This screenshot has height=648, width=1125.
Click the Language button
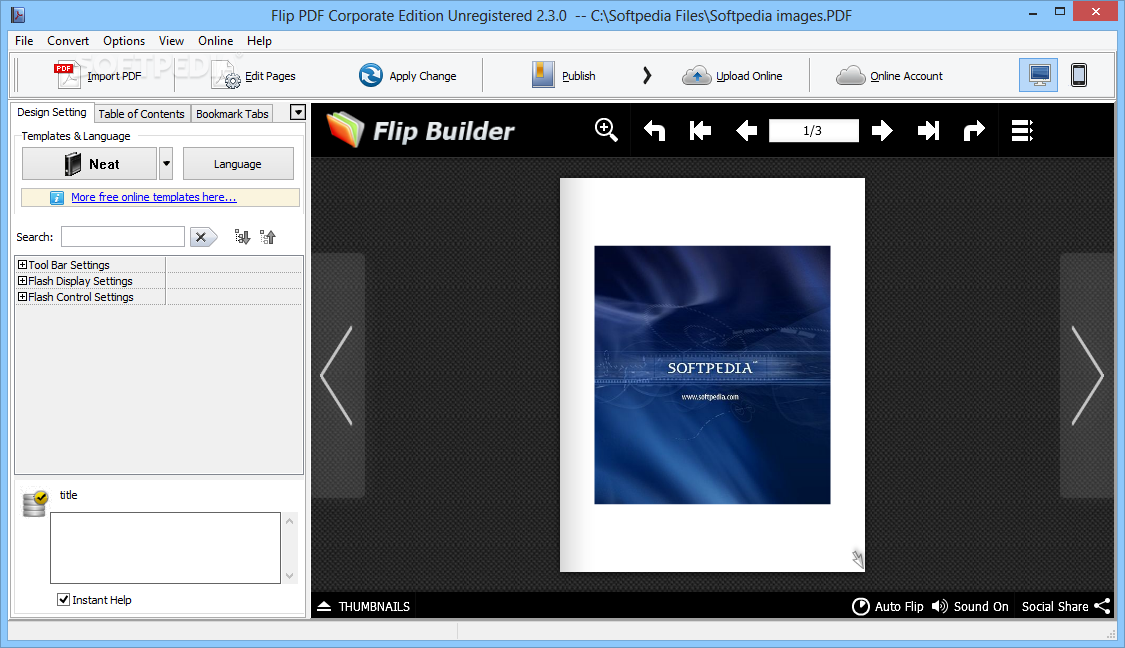(238, 164)
